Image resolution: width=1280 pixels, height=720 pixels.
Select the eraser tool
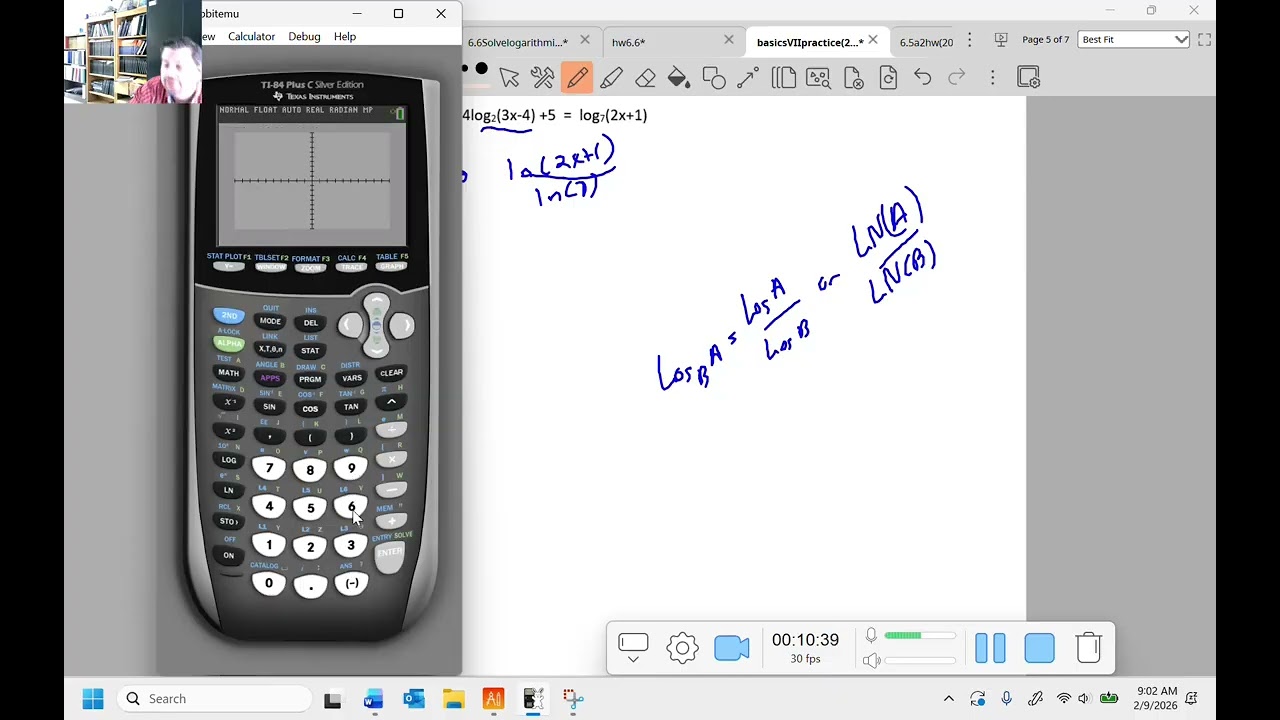coord(645,77)
